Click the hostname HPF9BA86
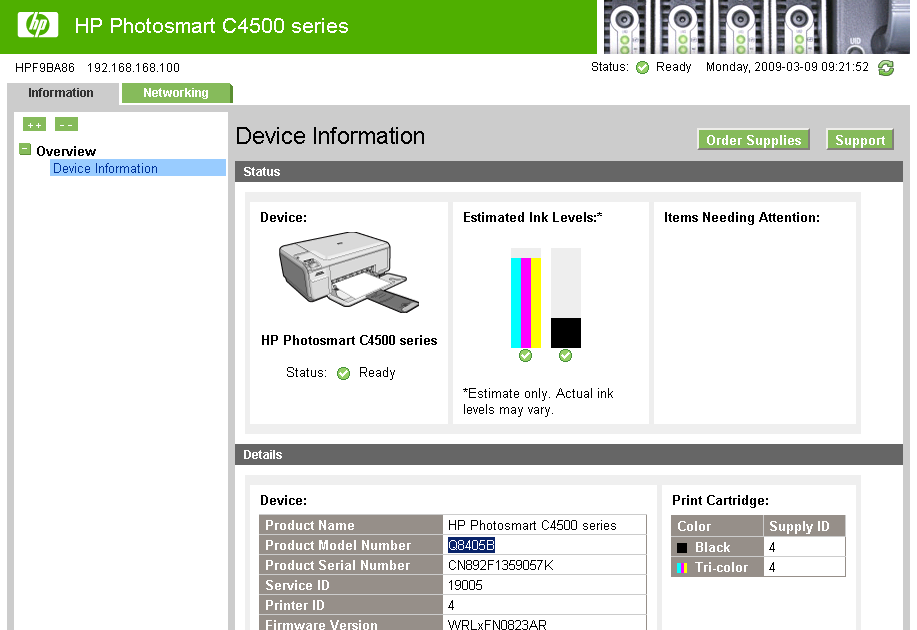Screen dimensions: 917x630 pyautogui.click(x=45, y=68)
